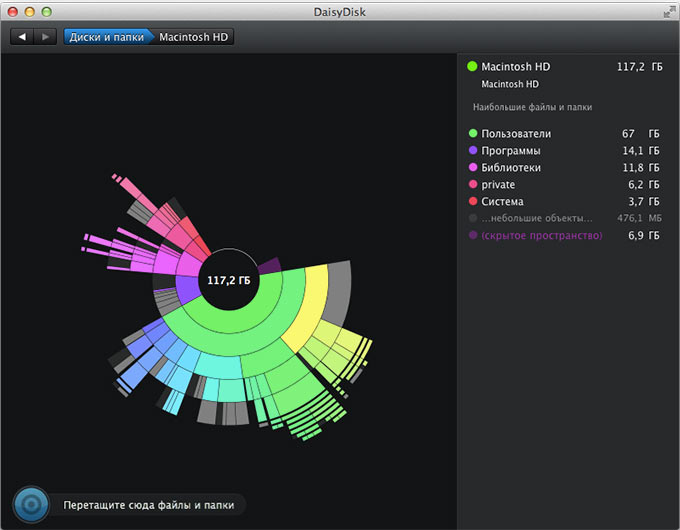Go back with the left arrow button

(22, 37)
